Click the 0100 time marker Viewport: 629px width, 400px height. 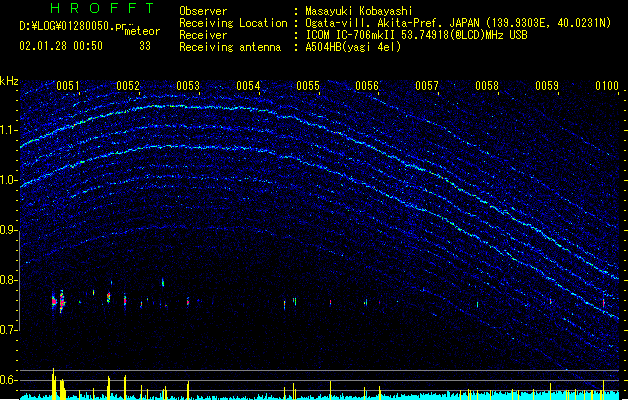[607, 86]
